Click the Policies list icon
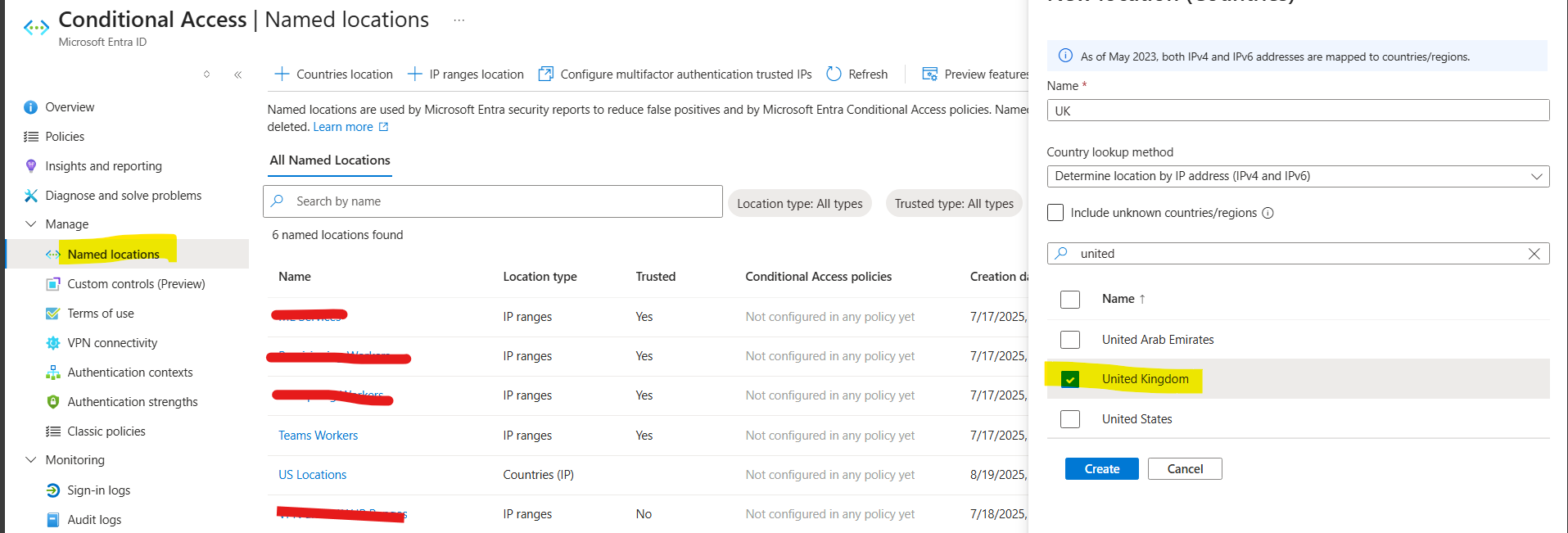Image resolution: width=1568 pixels, height=533 pixels. pos(31,137)
